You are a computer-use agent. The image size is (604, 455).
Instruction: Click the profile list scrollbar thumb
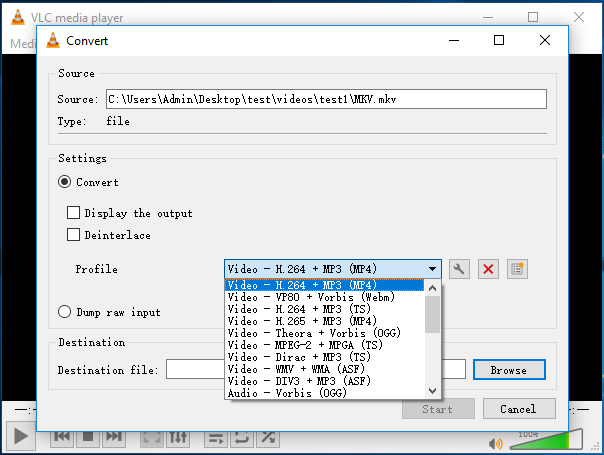coord(432,314)
